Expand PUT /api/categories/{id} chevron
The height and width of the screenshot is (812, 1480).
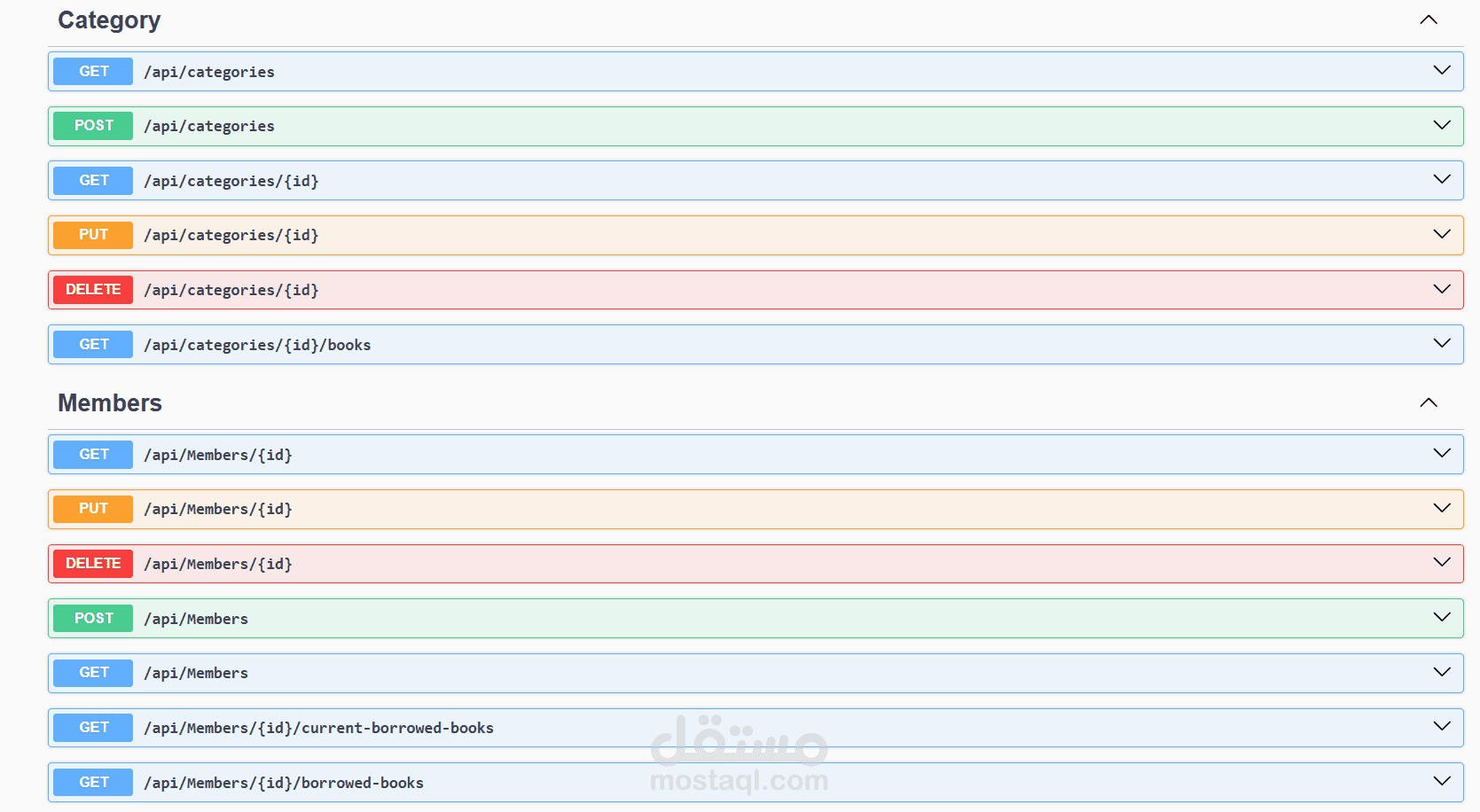tap(1442, 234)
